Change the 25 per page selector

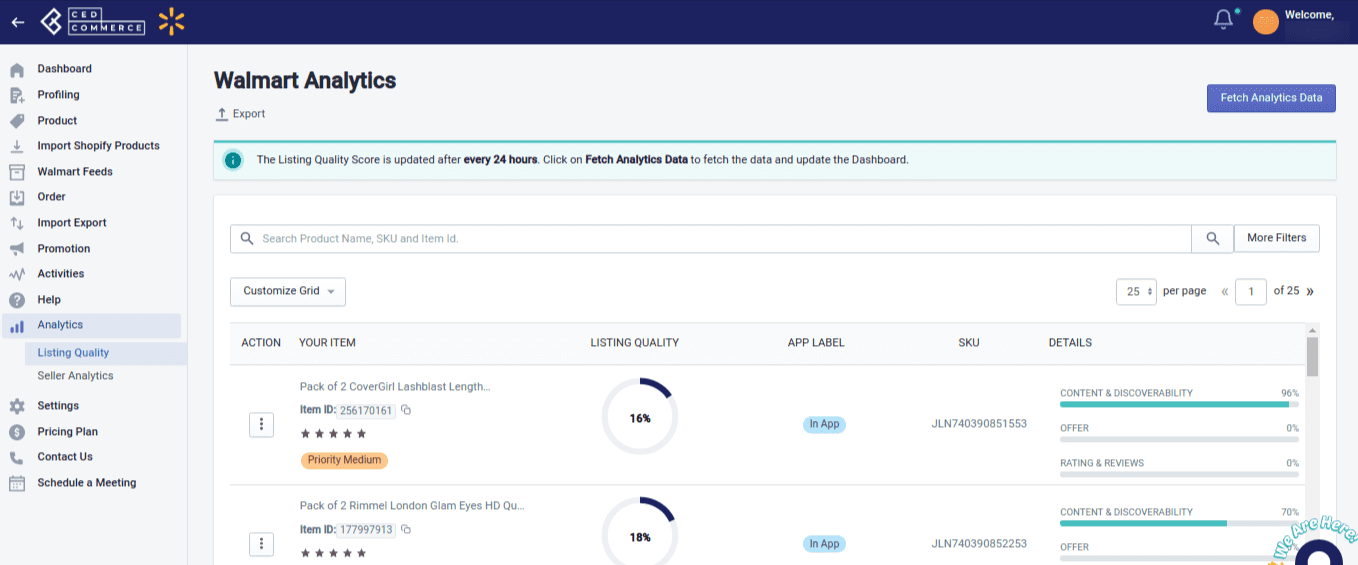[1136, 291]
